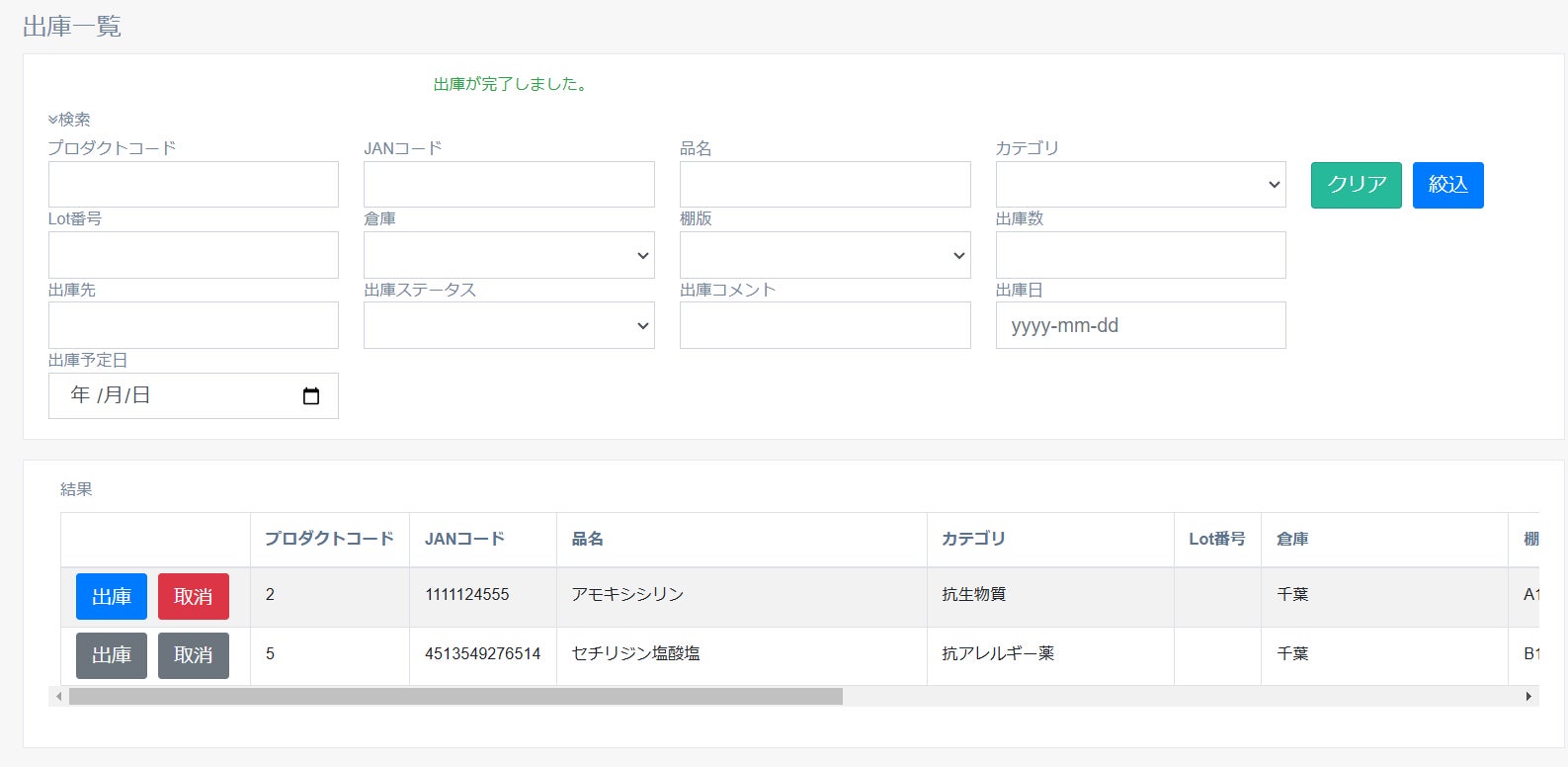Viewport: 1568px width, 767px height.
Task: Click the results table scrollbar left arrow
Action: click(x=59, y=697)
